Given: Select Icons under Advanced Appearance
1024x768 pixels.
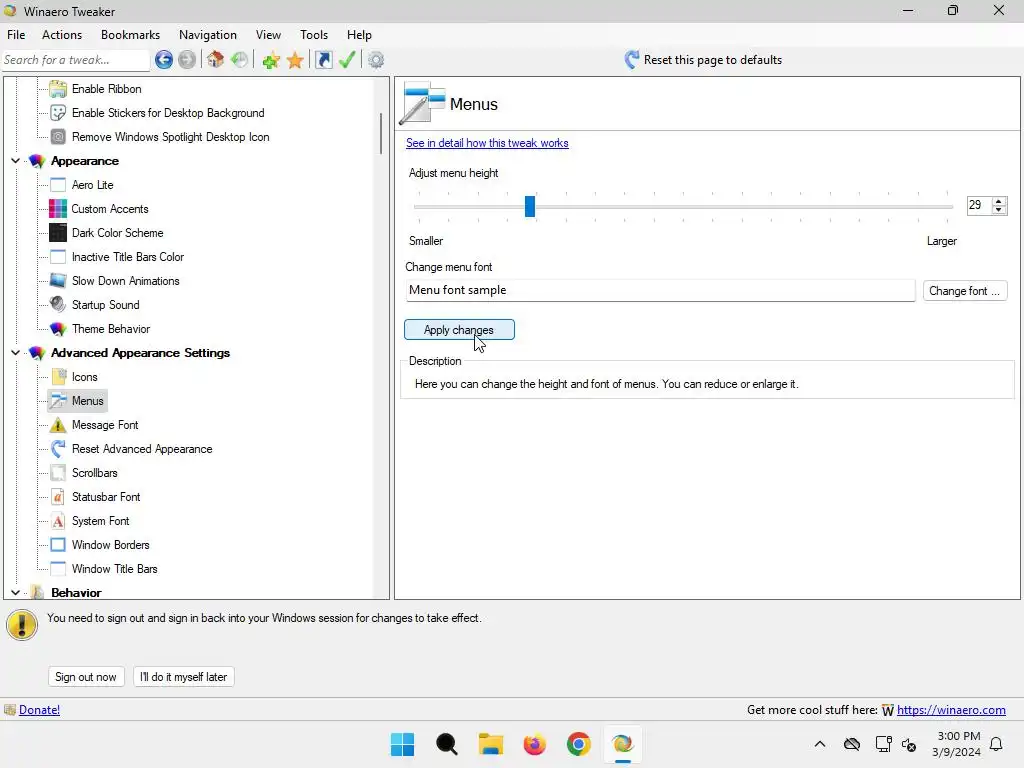Looking at the screenshot, I should pyautogui.click(x=85, y=377).
